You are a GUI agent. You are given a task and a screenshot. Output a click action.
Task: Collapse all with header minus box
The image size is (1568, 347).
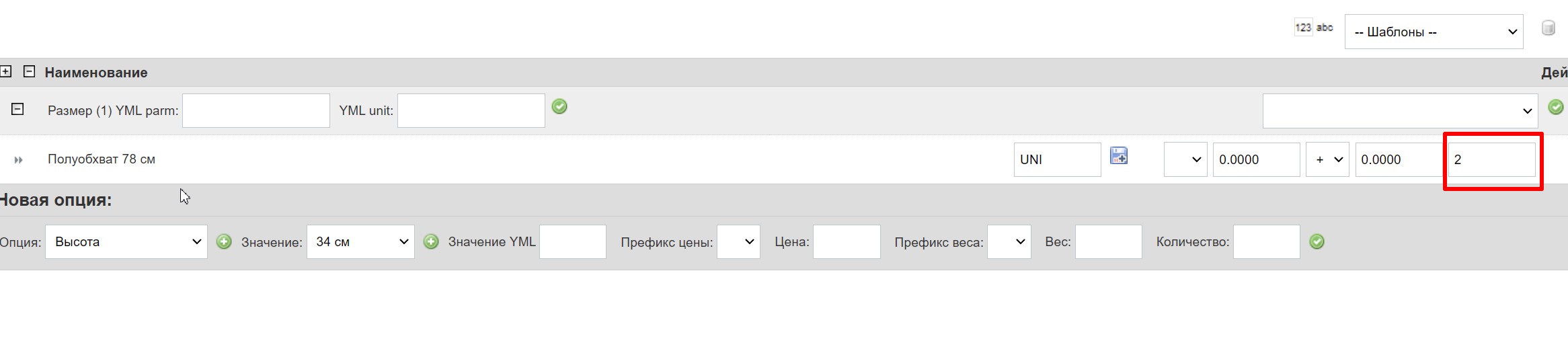point(29,71)
